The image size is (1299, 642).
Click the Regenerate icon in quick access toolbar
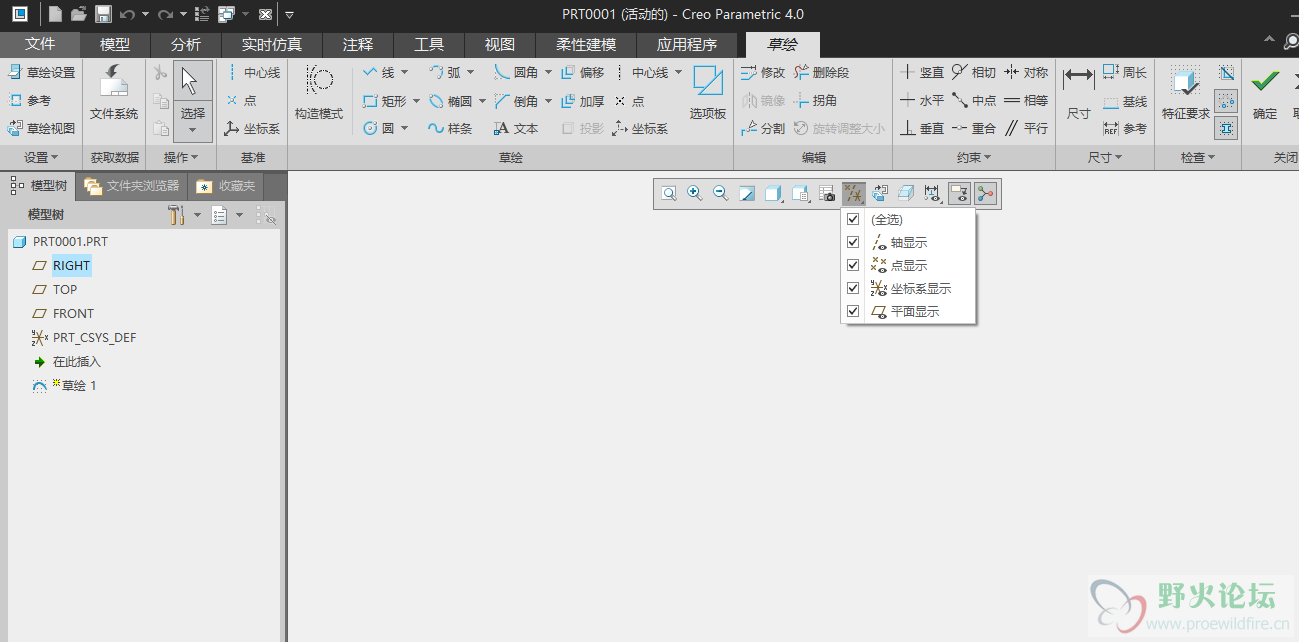tap(202, 14)
